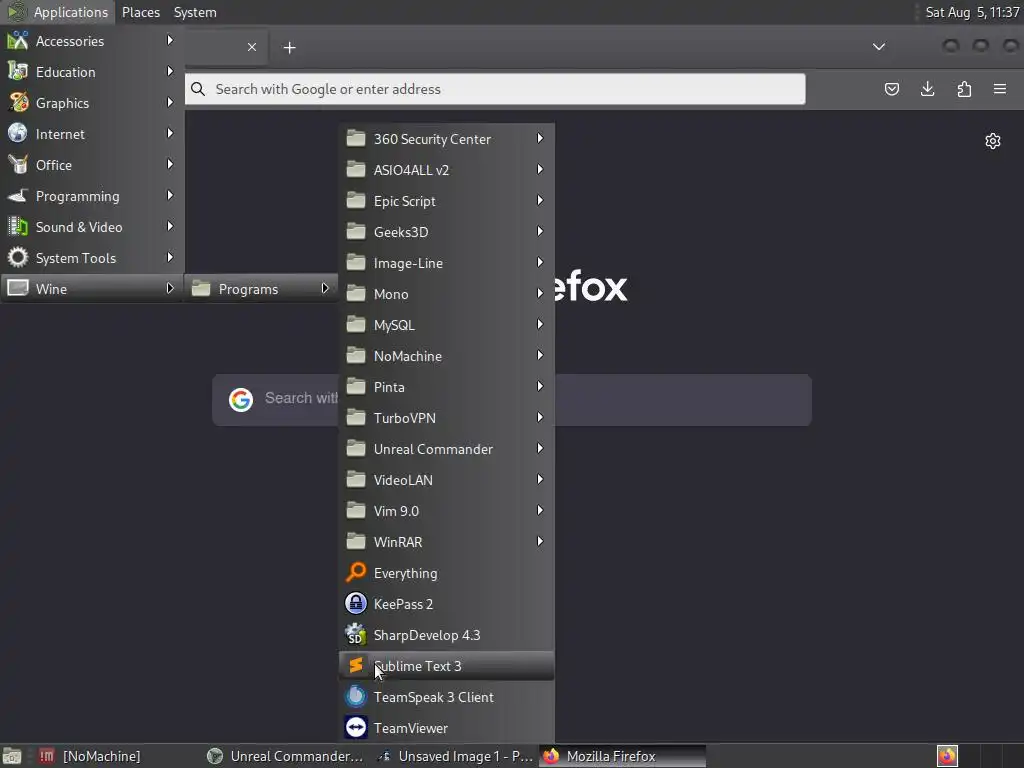Image resolution: width=1024 pixels, height=768 pixels.
Task: Open the Applications menu in top panel
Action: 57,12
